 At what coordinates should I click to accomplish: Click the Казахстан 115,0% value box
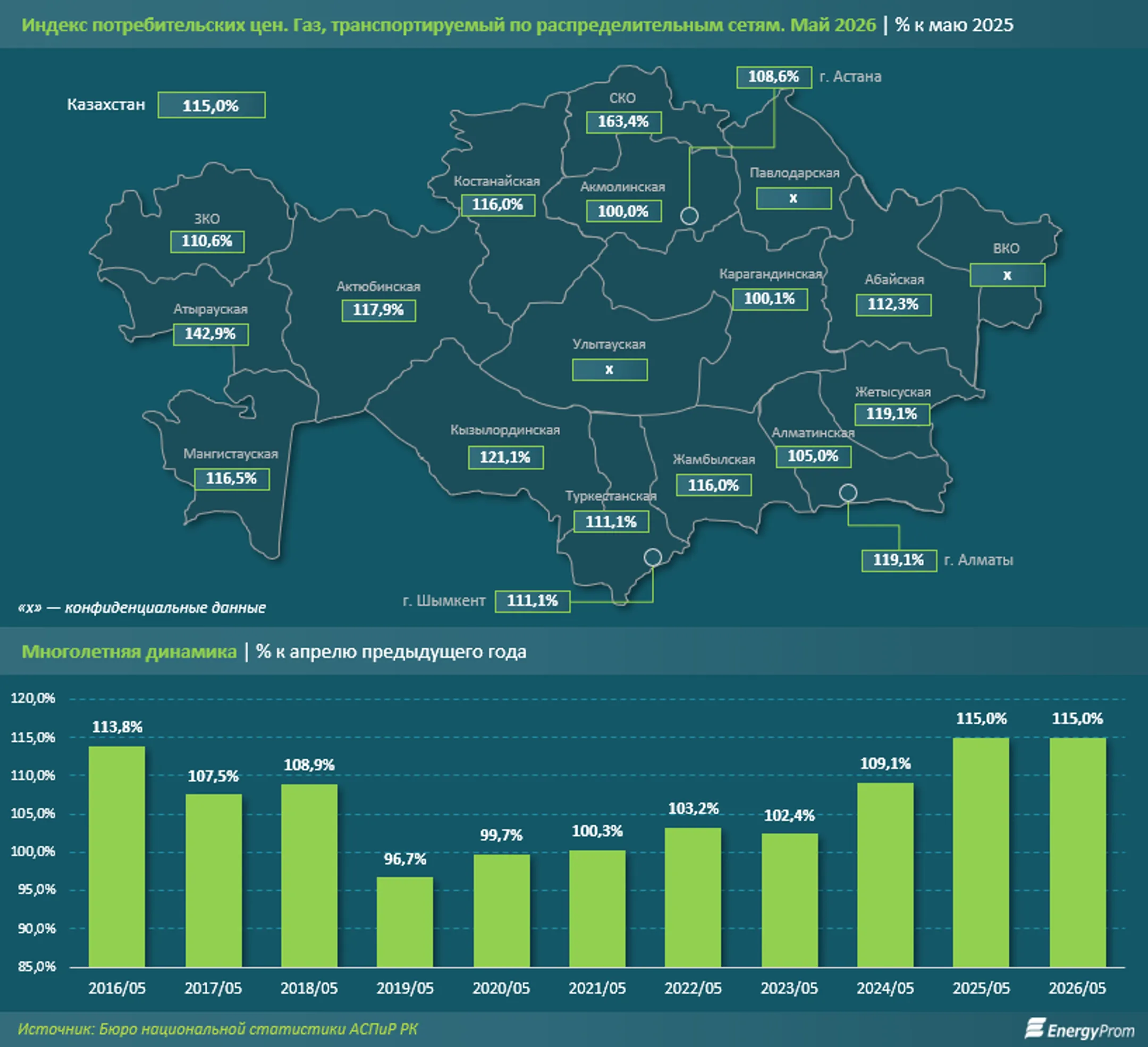212,105
